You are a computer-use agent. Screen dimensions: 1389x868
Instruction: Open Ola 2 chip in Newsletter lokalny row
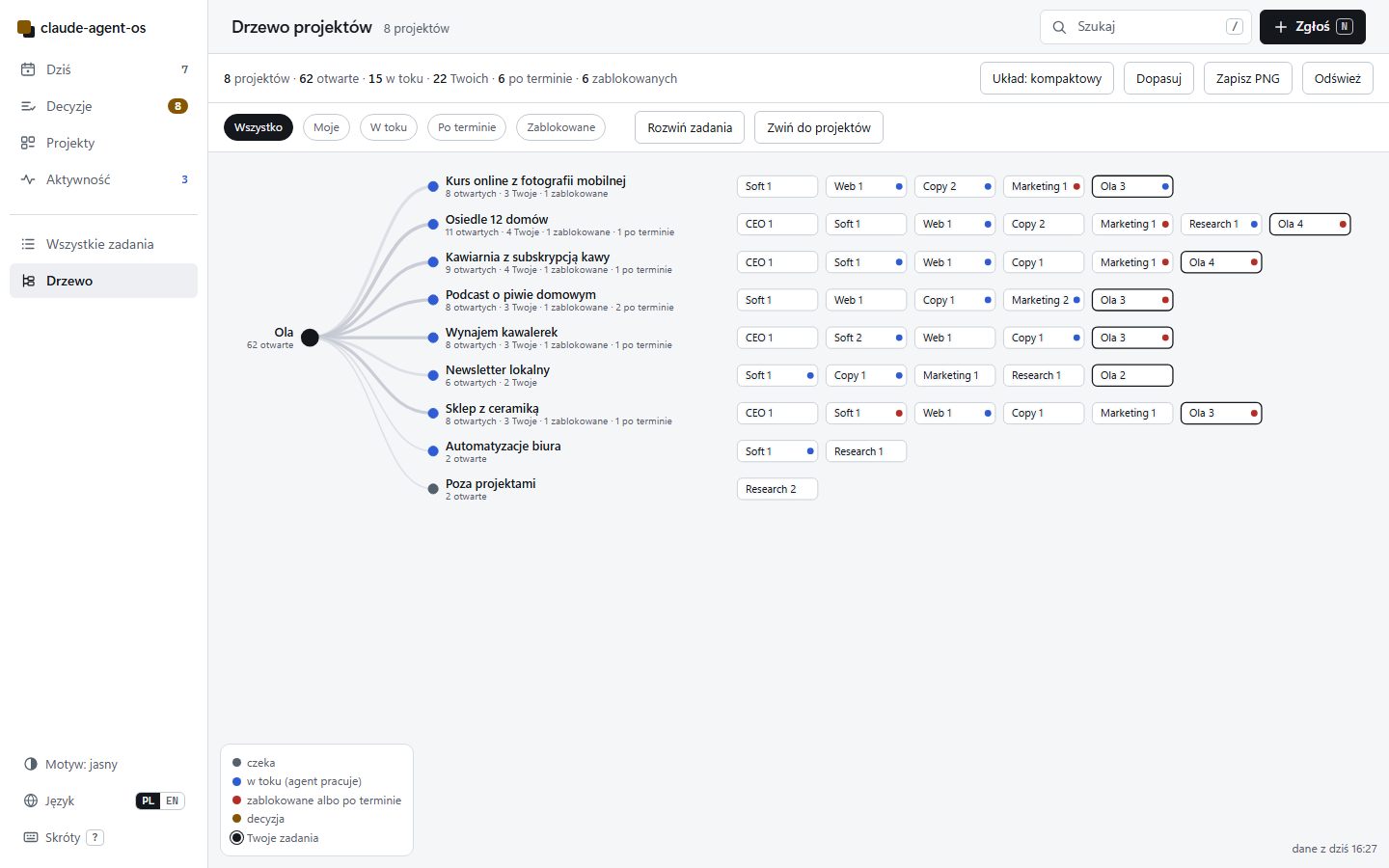[x=1132, y=375]
